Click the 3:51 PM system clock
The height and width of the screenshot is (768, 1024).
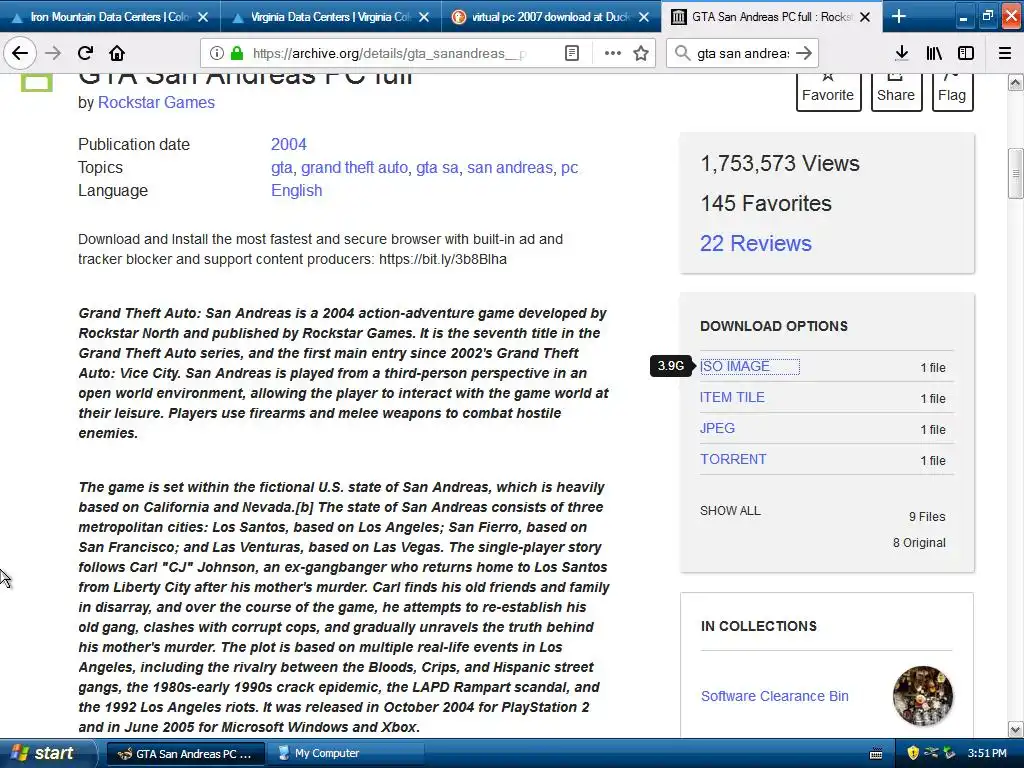(x=987, y=754)
